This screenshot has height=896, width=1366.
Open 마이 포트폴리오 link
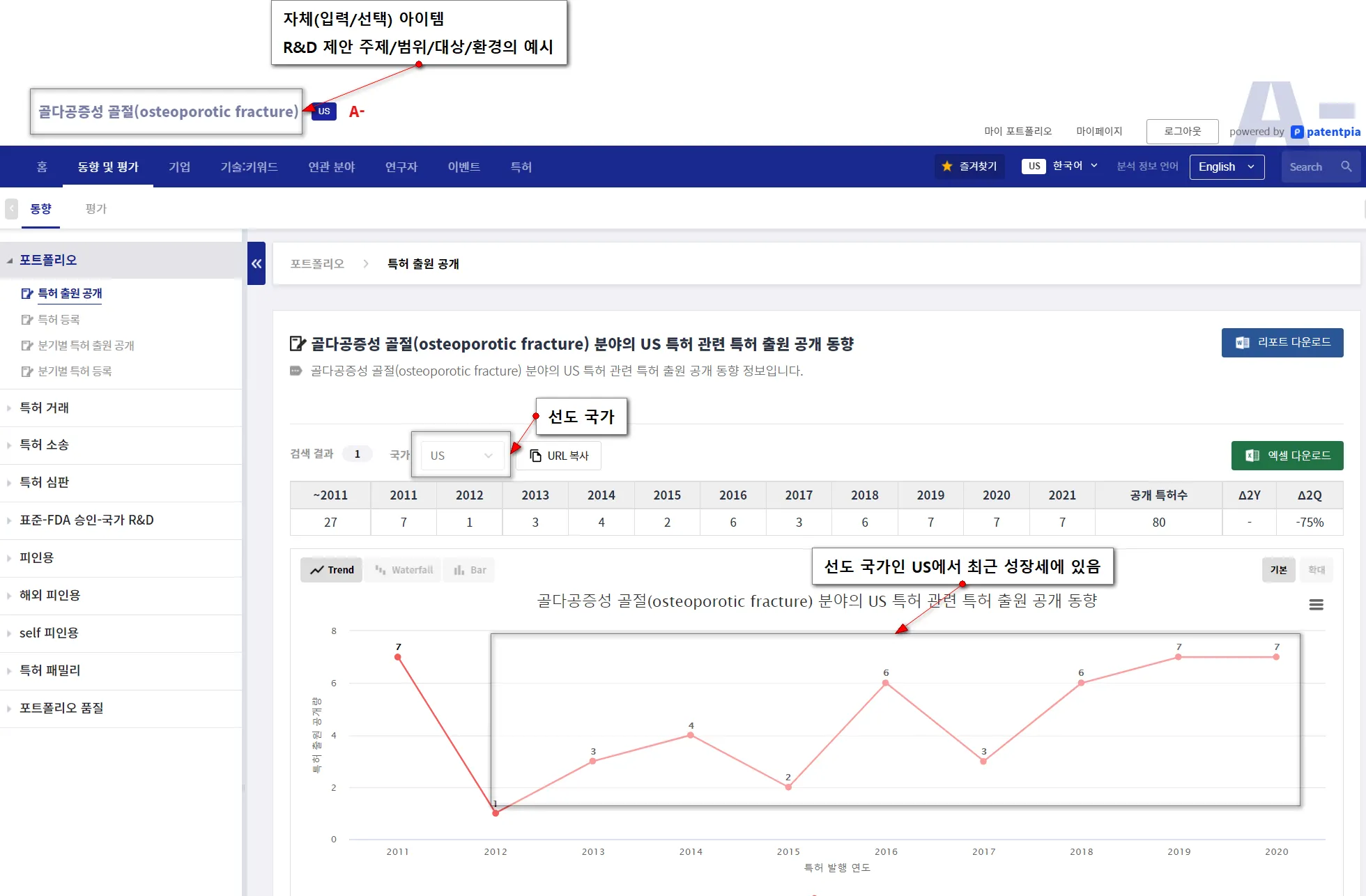point(1017,131)
